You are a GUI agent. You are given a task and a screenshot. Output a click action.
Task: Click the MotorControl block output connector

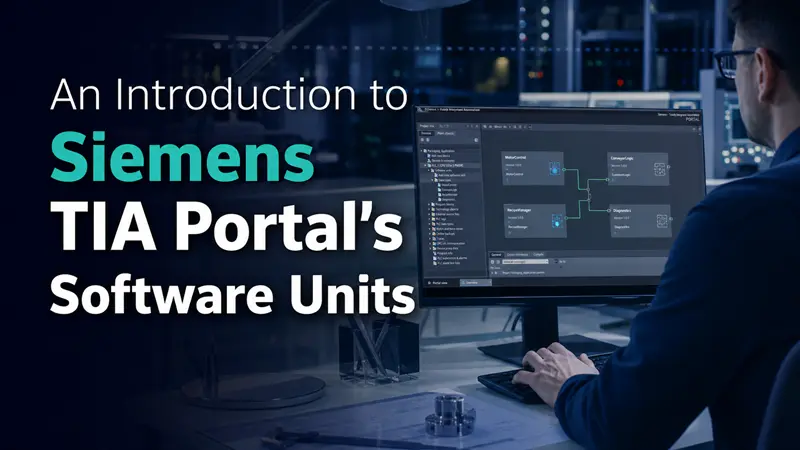(564, 169)
